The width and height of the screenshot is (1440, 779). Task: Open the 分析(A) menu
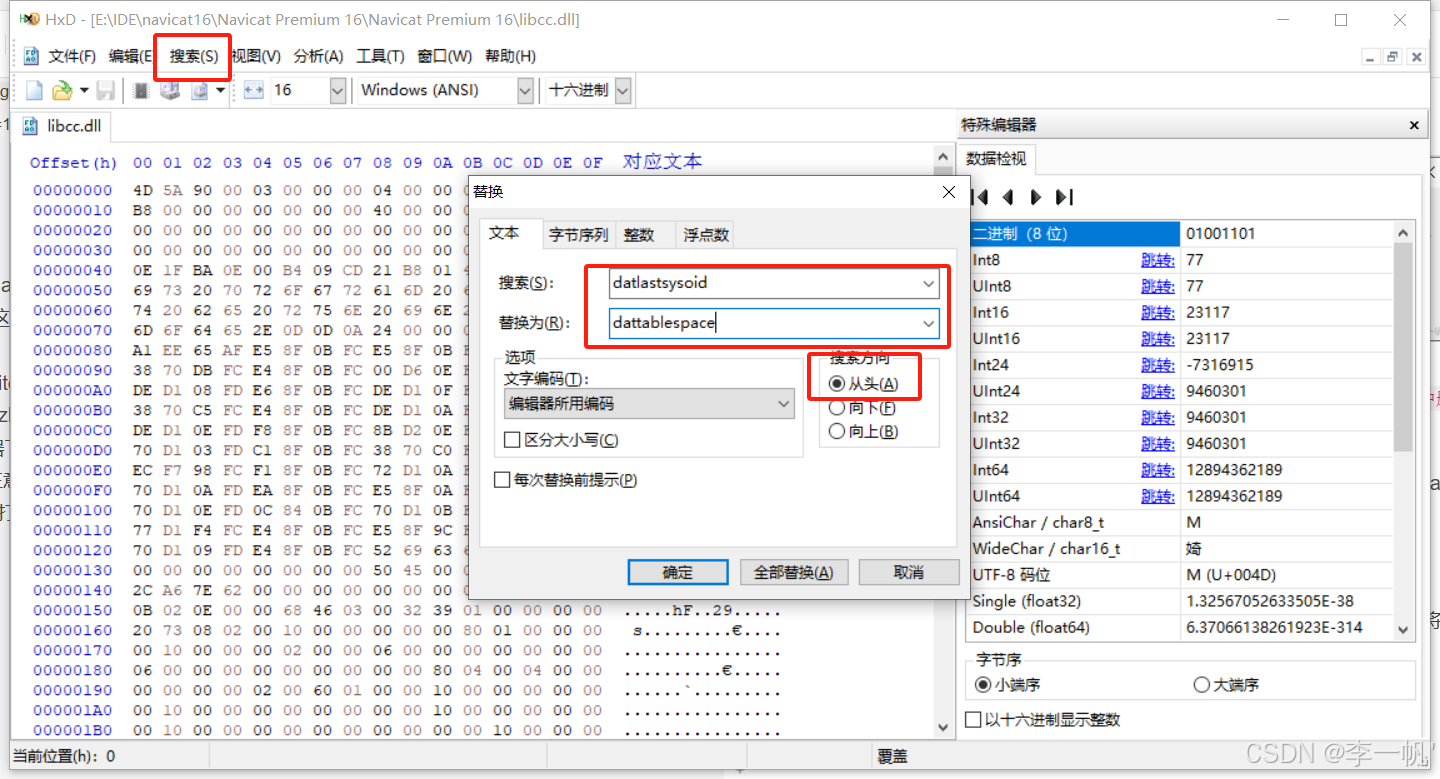click(x=318, y=56)
